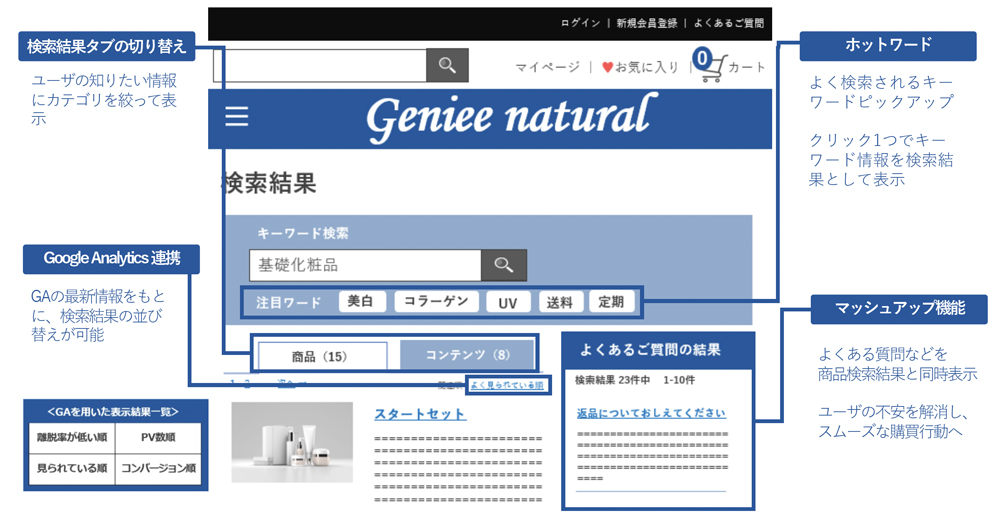The image size is (1000, 521).
Task: Select the 美白 hot word chip
Action: [x=361, y=302]
